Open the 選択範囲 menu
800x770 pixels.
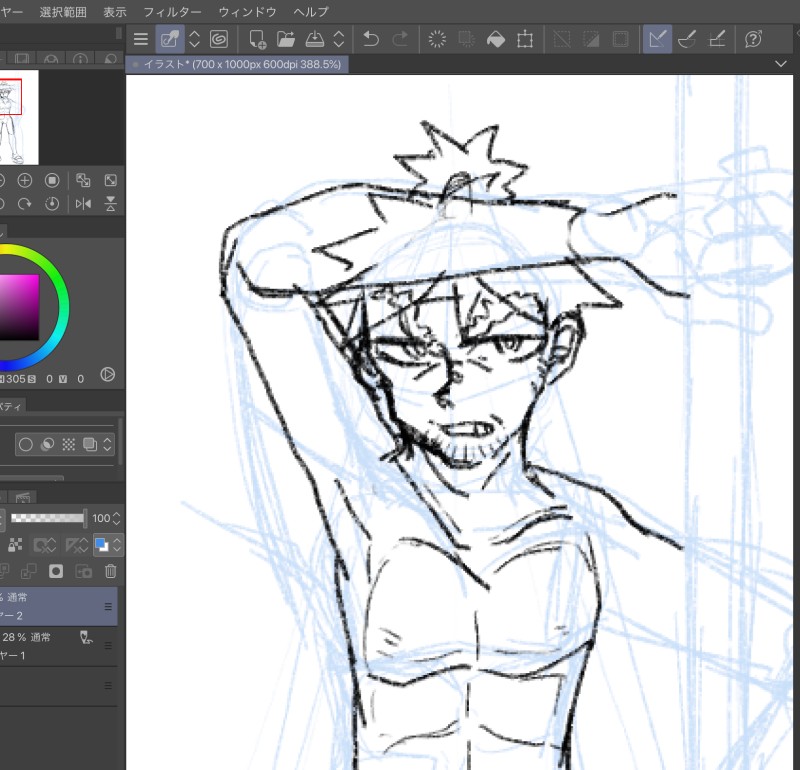[x=63, y=11]
